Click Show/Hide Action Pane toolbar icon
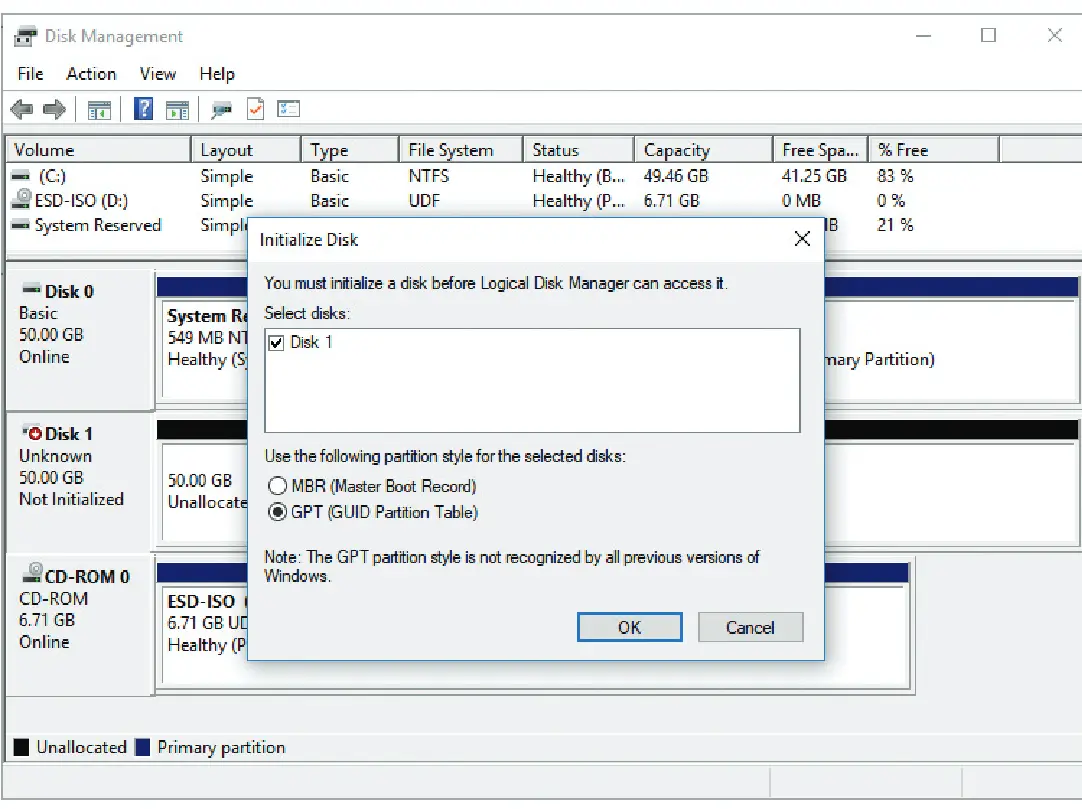This screenshot has height=809, width=1082. pos(177,109)
